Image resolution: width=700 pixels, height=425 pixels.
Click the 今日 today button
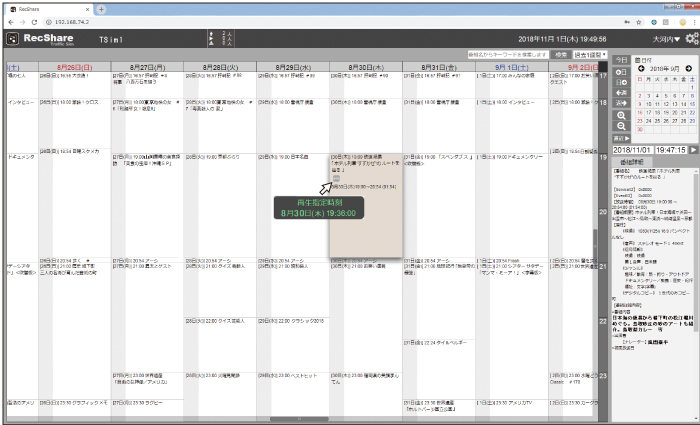coord(621,59)
